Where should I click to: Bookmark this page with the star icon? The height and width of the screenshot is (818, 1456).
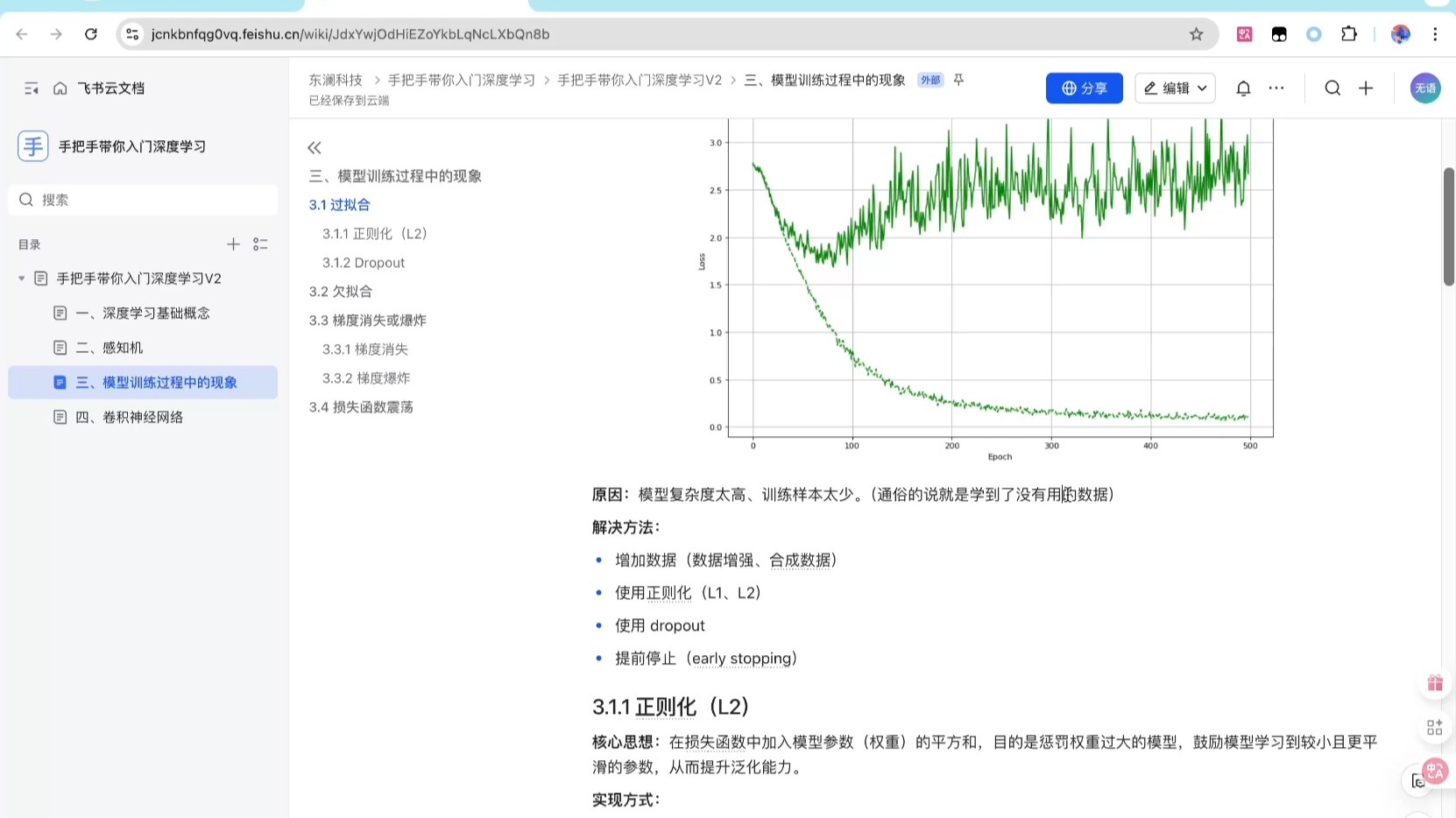(1197, 34)
